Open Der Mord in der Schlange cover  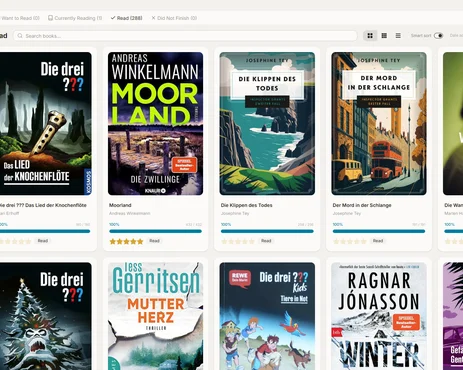pyautogui.click(x=379, y=123)
